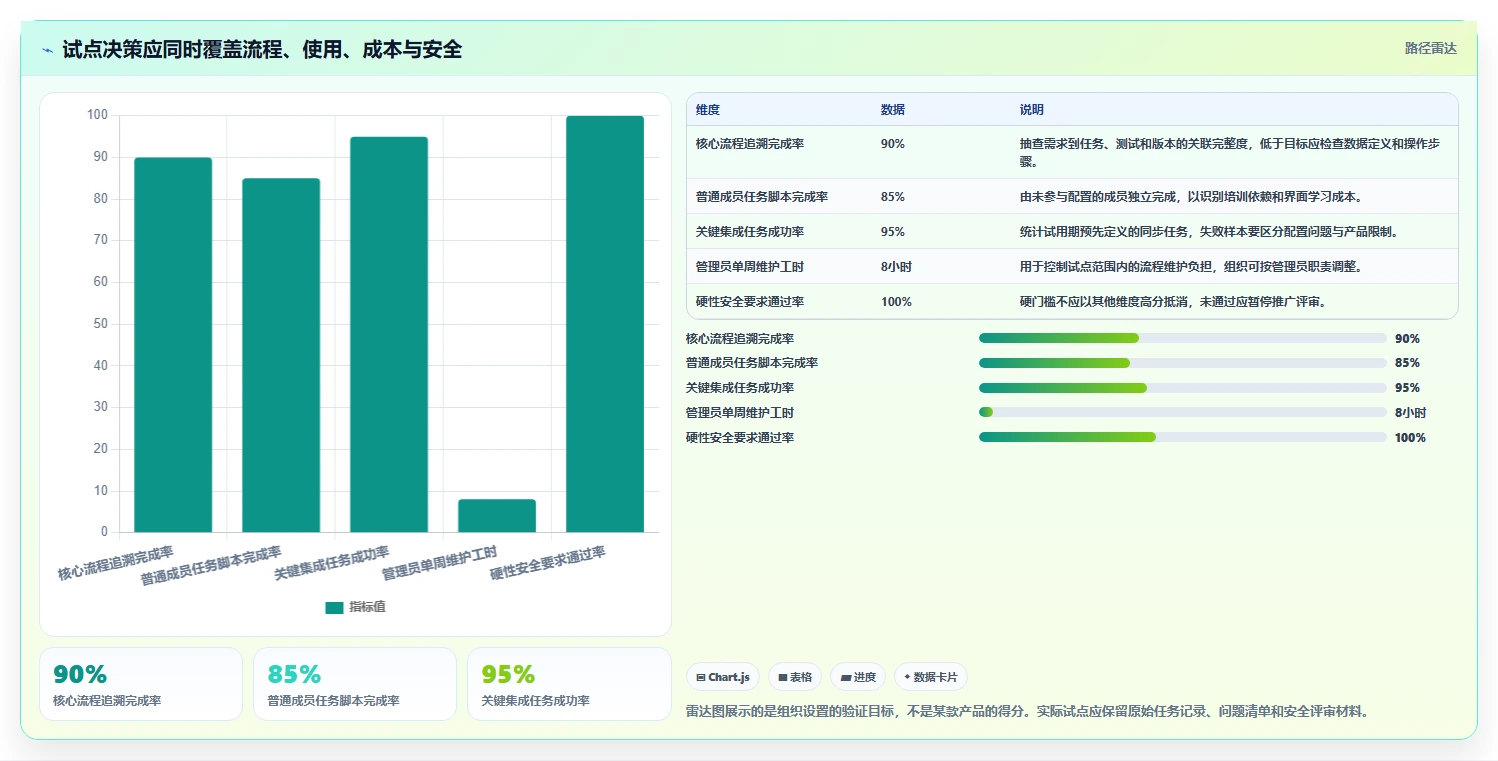The height and width of the screenshot is (761, 1498).
Task: Click the short chart bar for 管理员单周维护工时
Action: (497, 516)
